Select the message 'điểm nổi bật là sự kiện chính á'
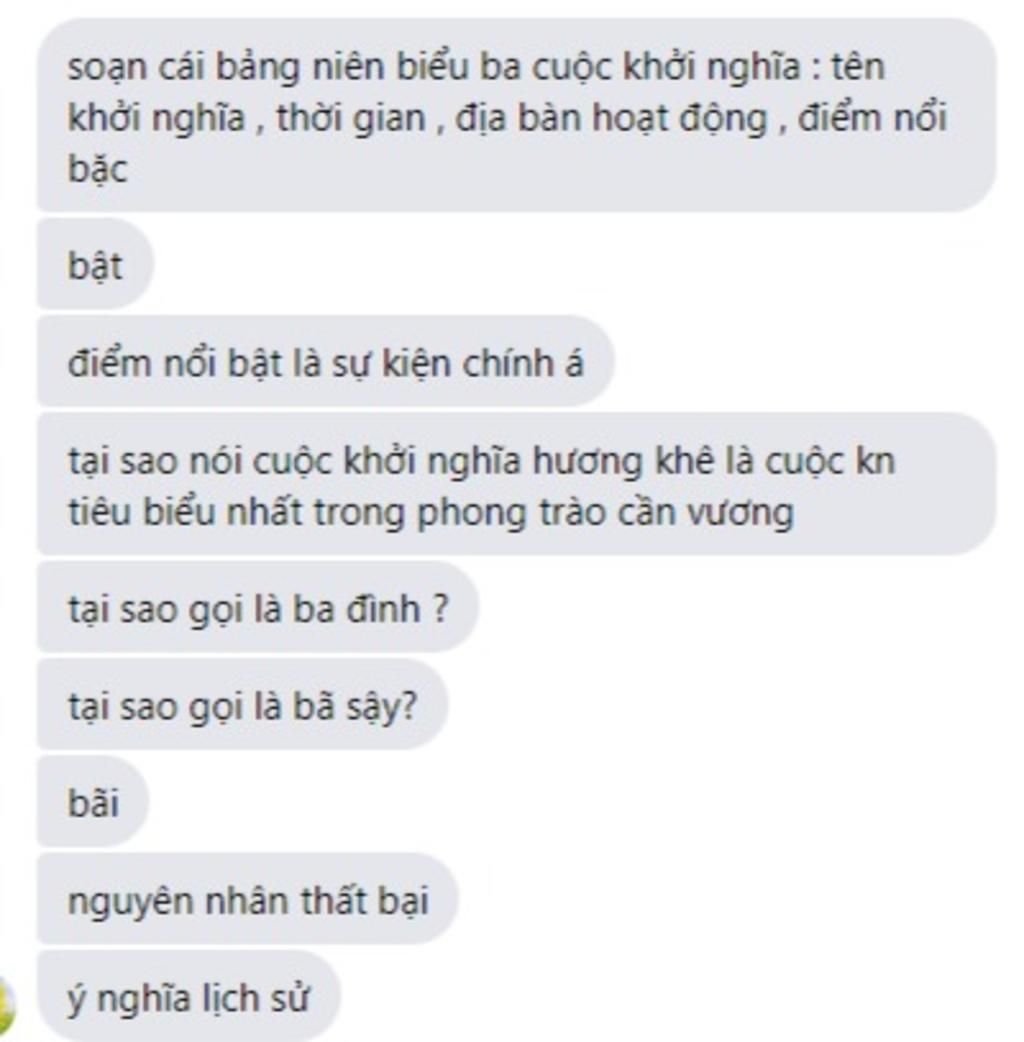 326,361
